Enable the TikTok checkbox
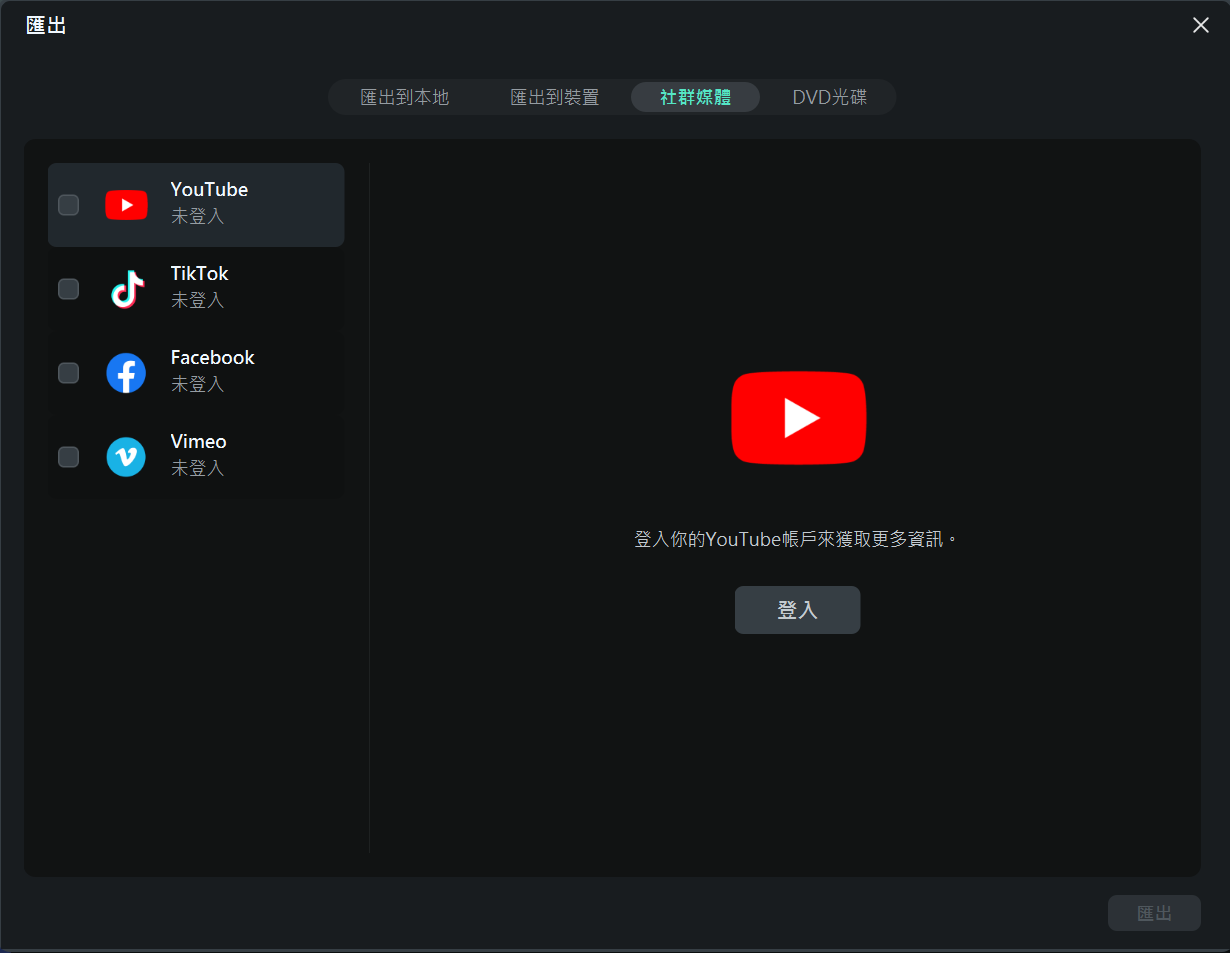This screenshot has height=953, width=1230. 68,289
